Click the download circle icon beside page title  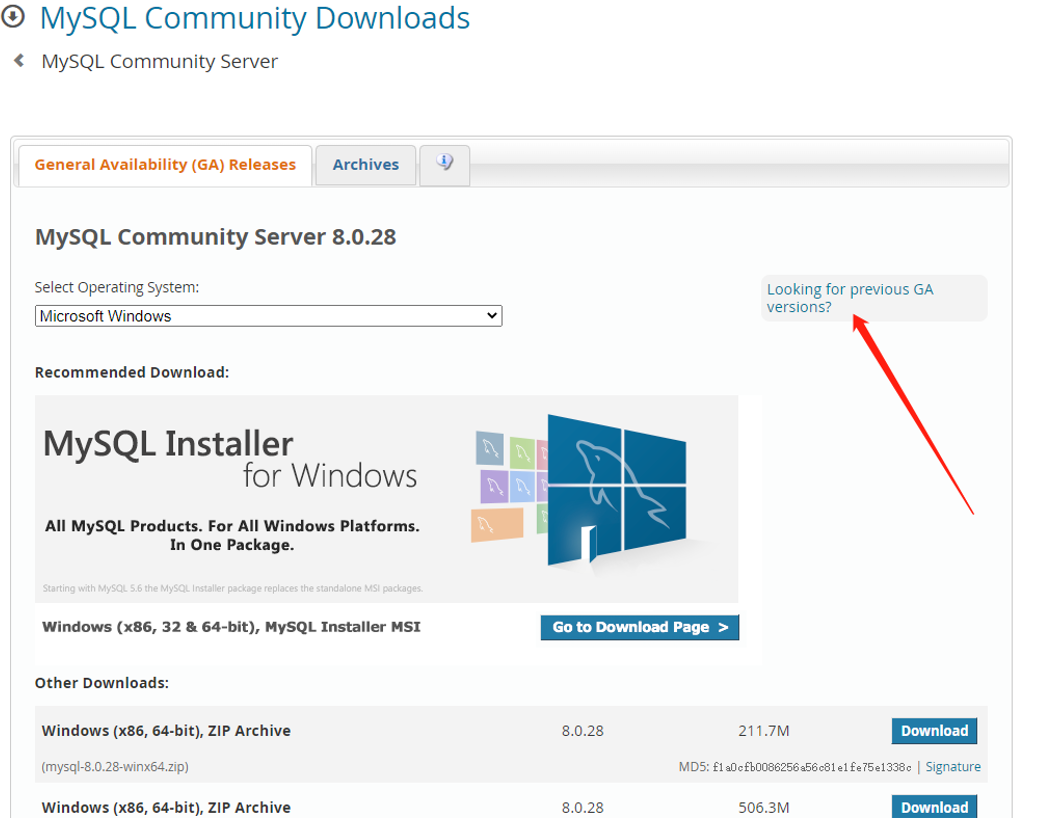12,16
